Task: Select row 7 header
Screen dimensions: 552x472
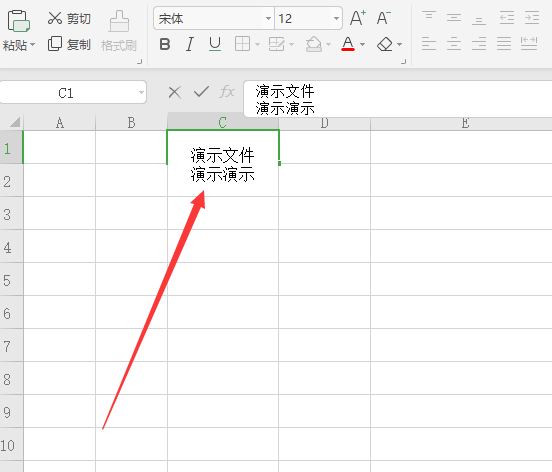Action: (x=11, y=346)
